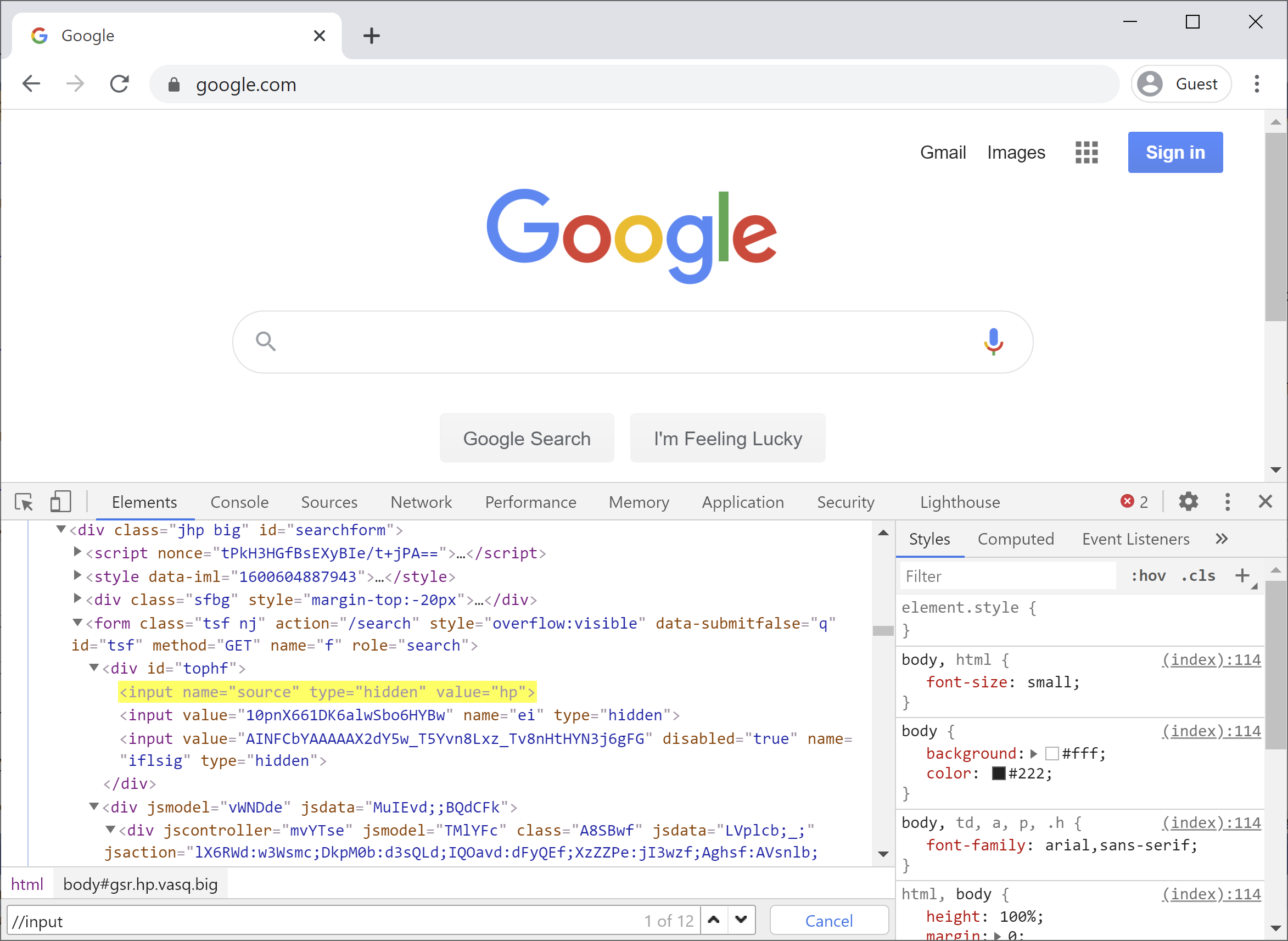Click the voice search microphone icon

993,342
